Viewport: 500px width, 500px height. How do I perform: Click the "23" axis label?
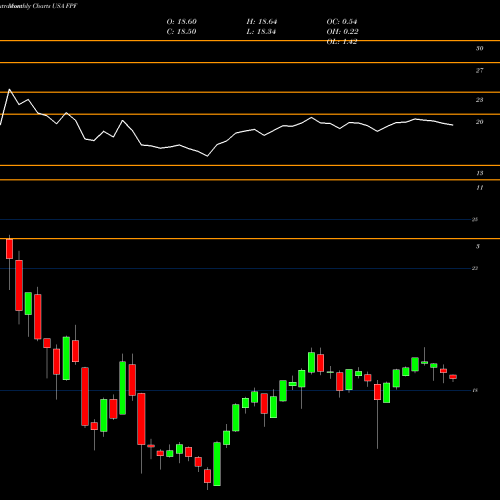(479, 100)
